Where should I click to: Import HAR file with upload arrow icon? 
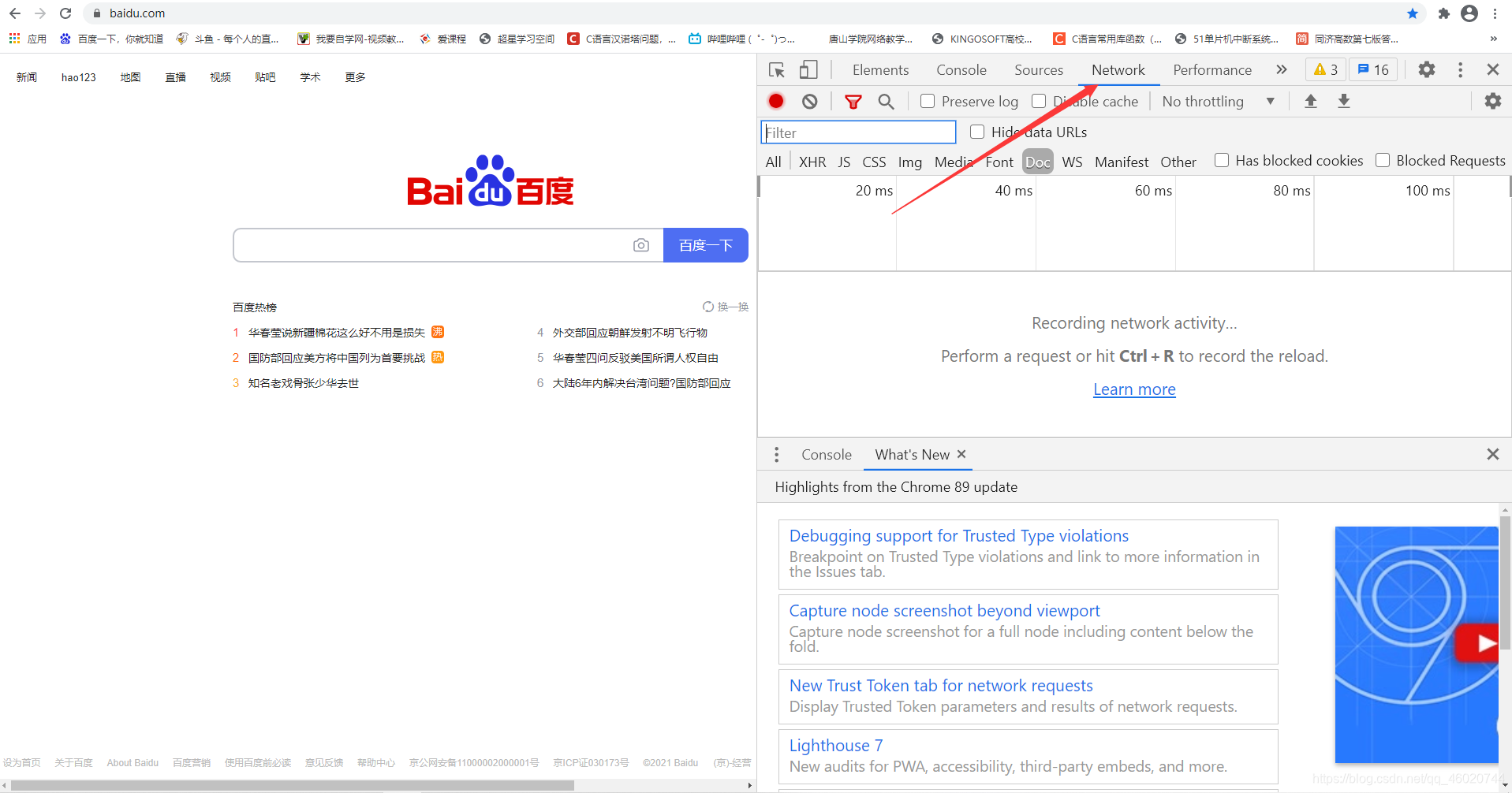tap(1311, 101)
